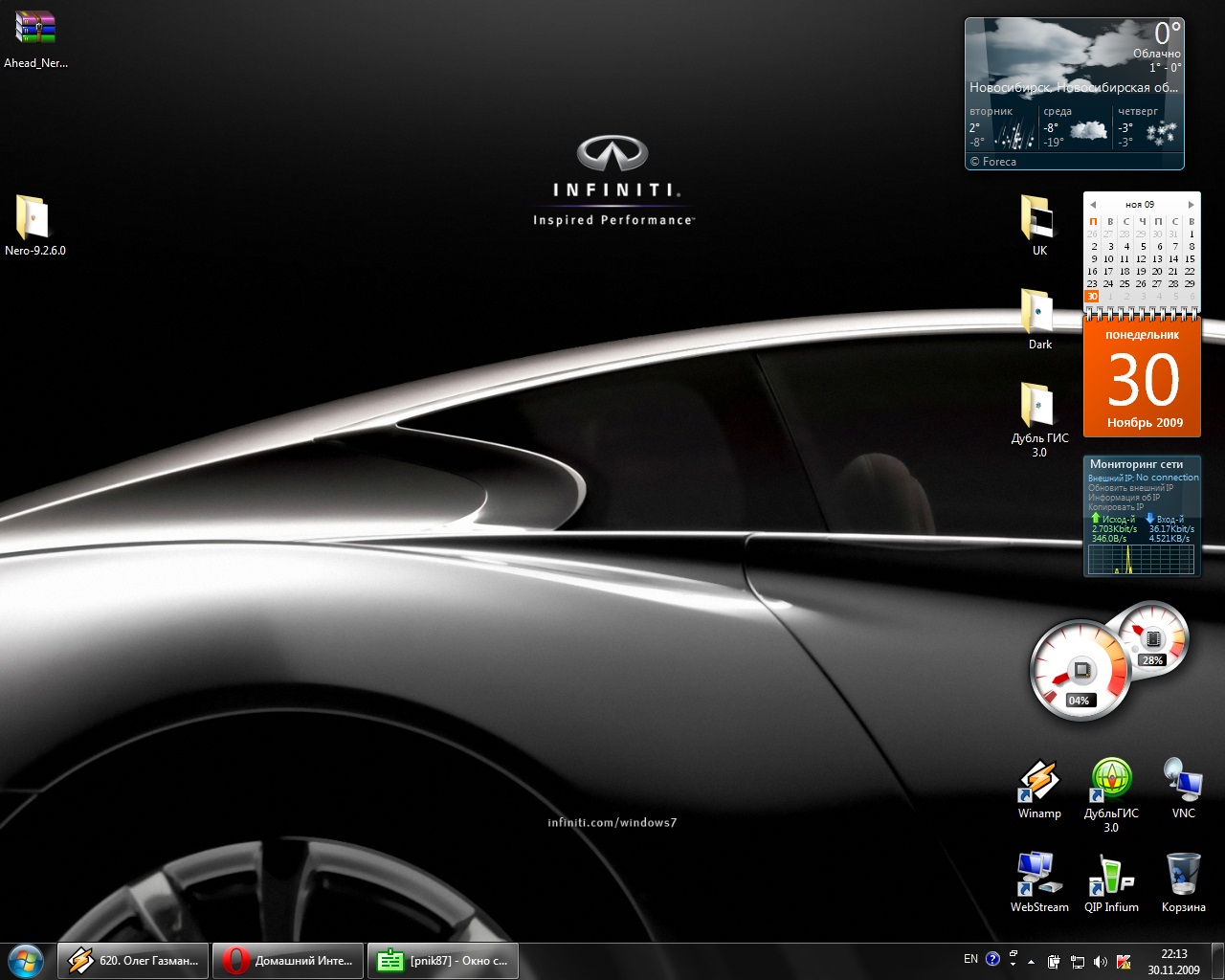
Task: Click the ноя 09 month title
Action: [x=1140, y=205]
